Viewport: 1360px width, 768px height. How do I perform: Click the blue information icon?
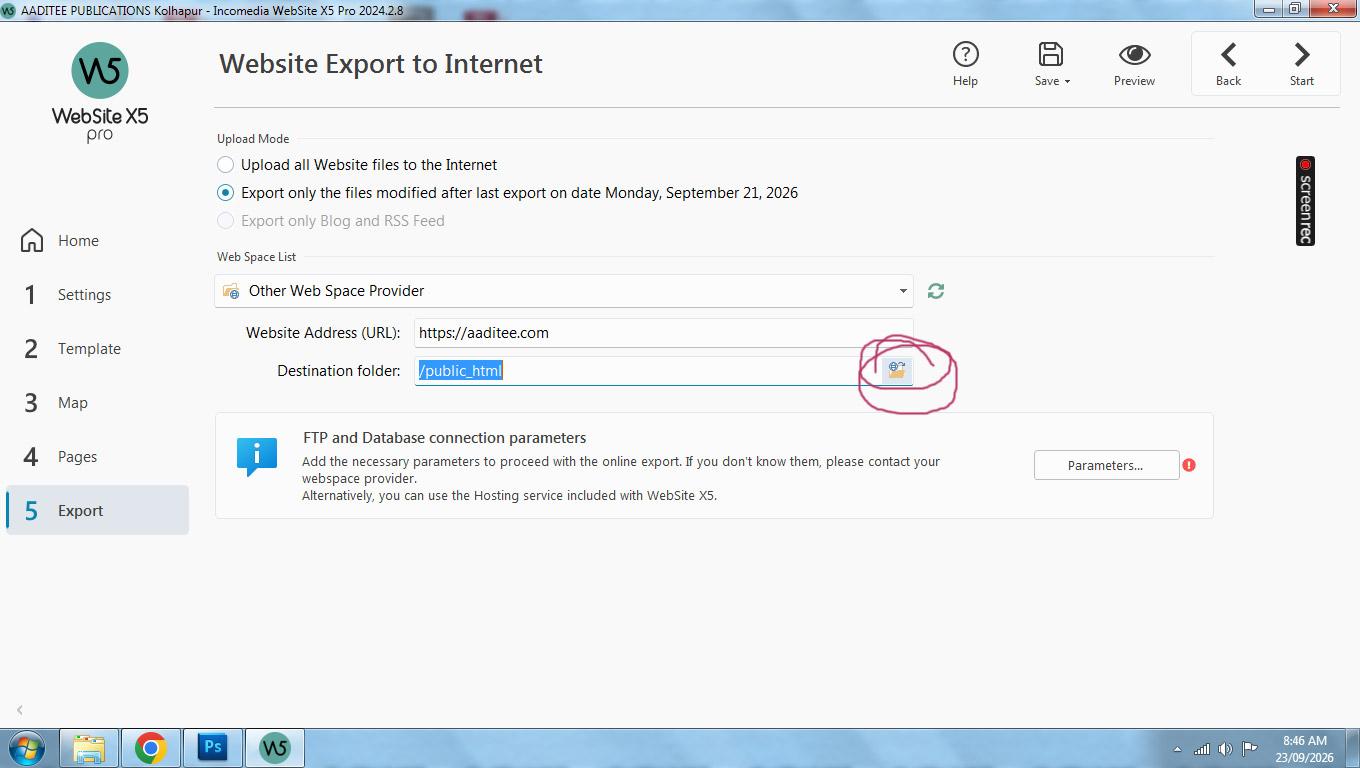coord(257,456)
